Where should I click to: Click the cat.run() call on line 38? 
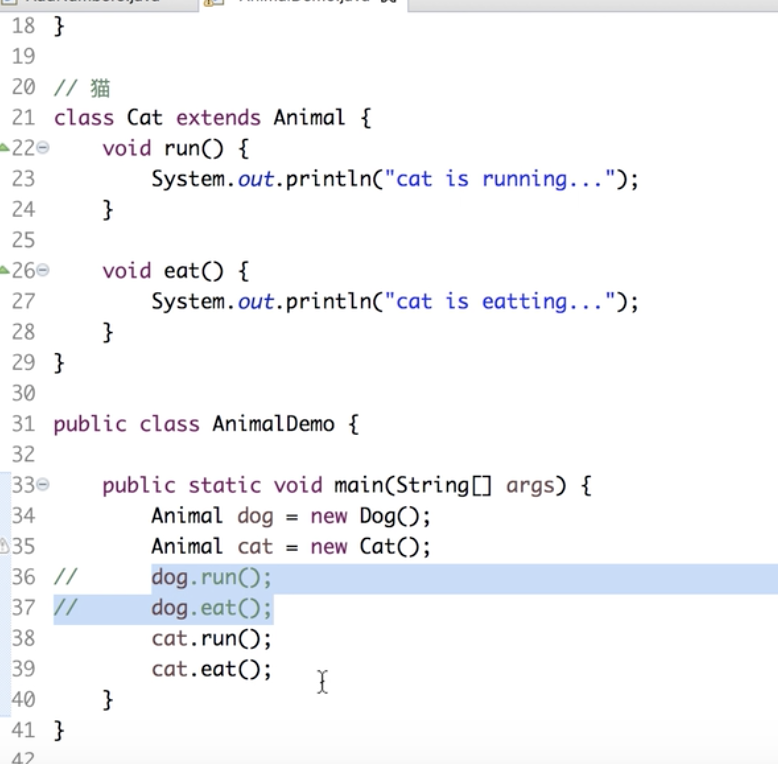[211, 638]
